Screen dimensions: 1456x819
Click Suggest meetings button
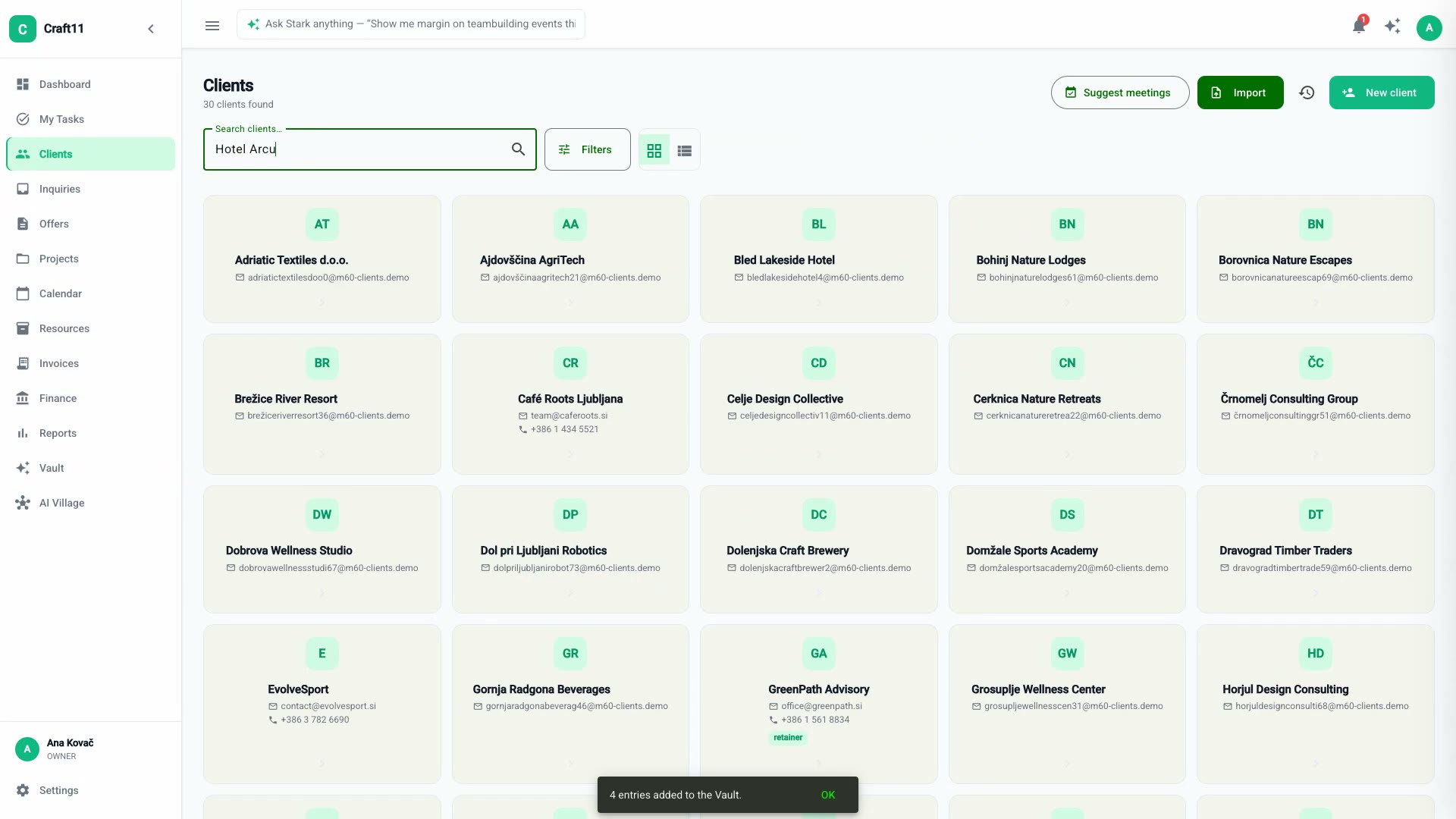tap(1119, 93)
